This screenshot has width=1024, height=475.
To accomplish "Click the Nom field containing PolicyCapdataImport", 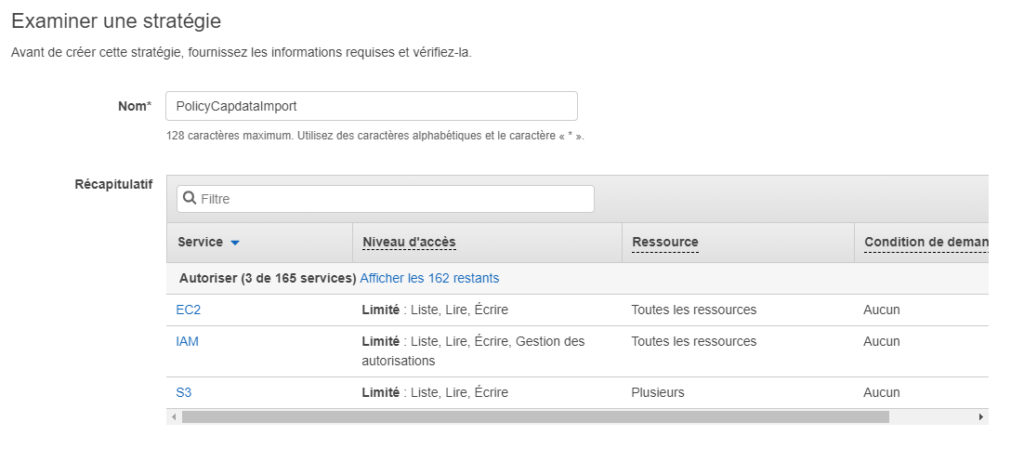I will [x=371, y=106].
